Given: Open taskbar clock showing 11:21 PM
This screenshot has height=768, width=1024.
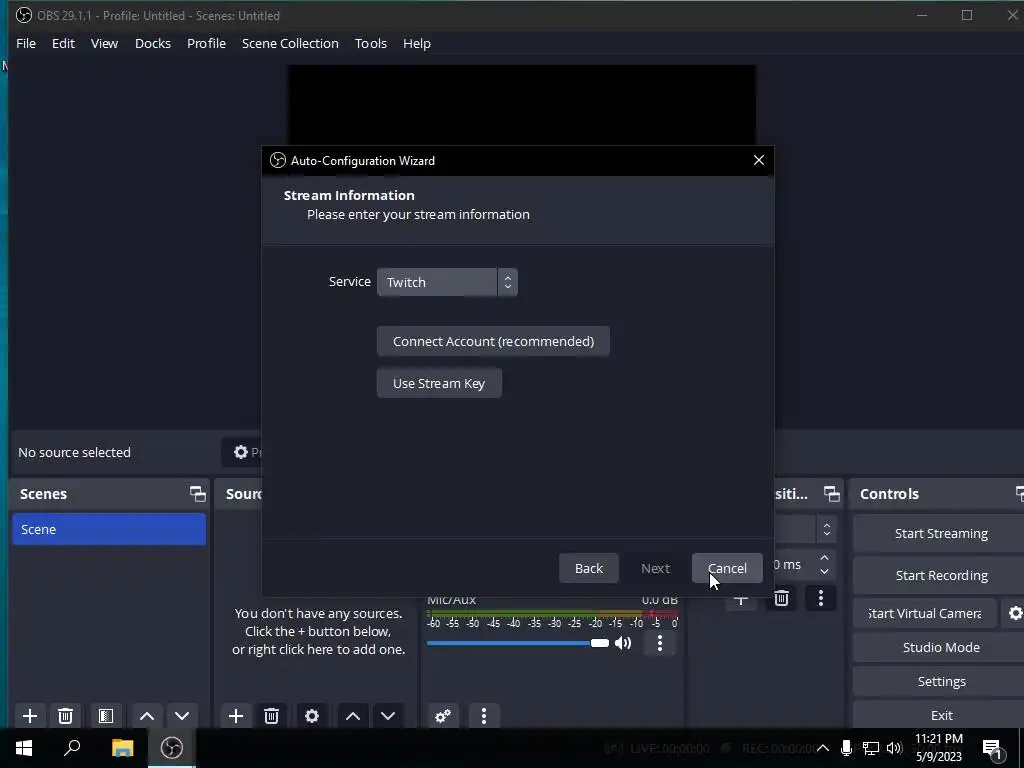Looking at the screenshot, I should (x=939, y=748).
